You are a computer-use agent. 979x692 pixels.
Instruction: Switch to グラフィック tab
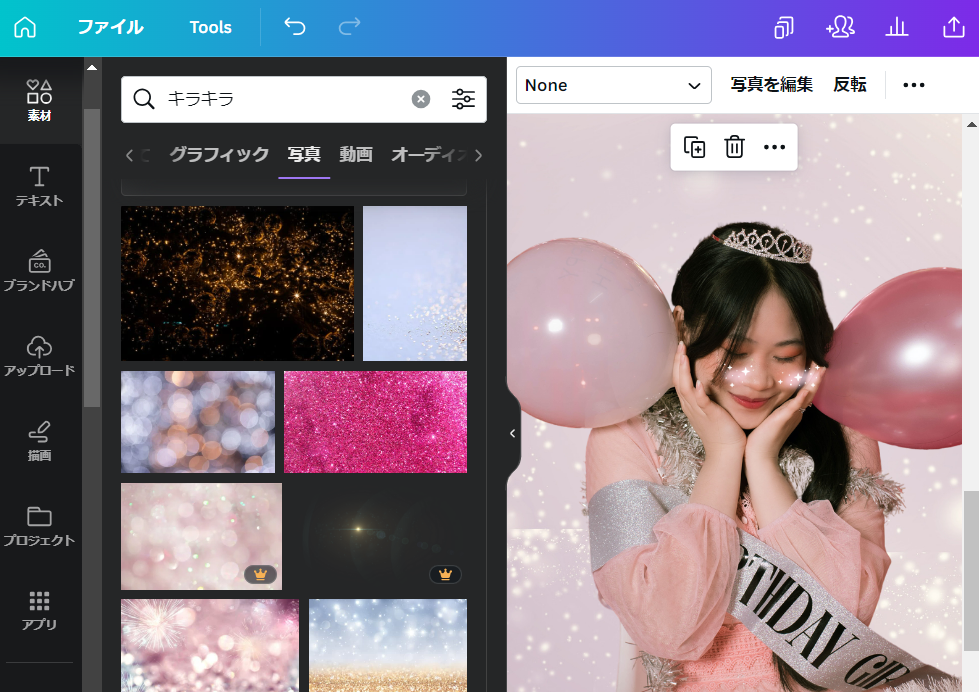[219, 154]
